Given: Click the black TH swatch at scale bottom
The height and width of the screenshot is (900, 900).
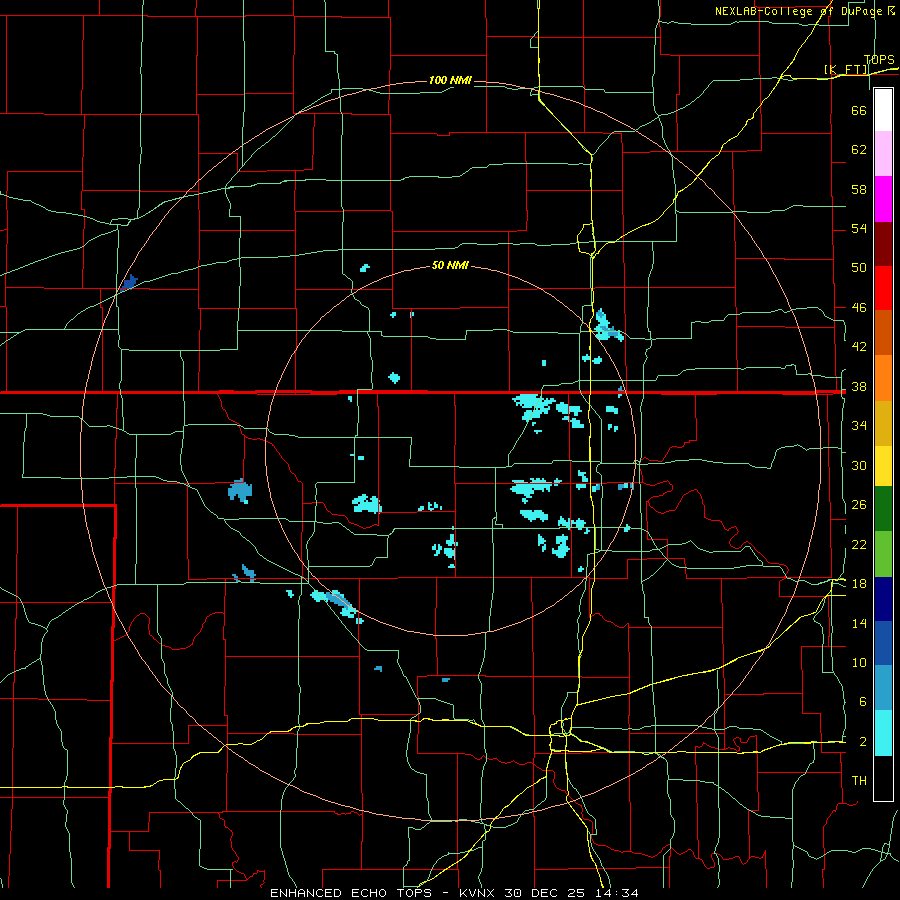Looking at the screenshot, I should (x=883, y=778).
